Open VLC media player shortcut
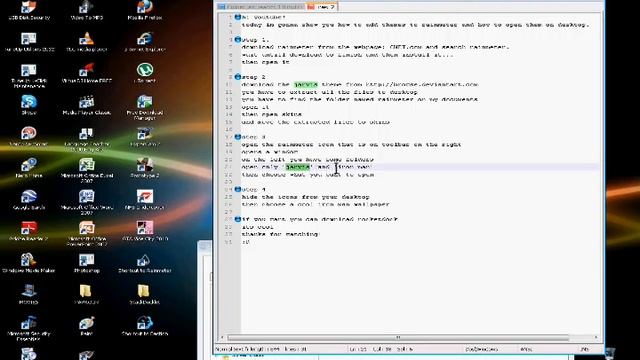Viewport: 640px width, 360px height. click(x=87, y=42)
